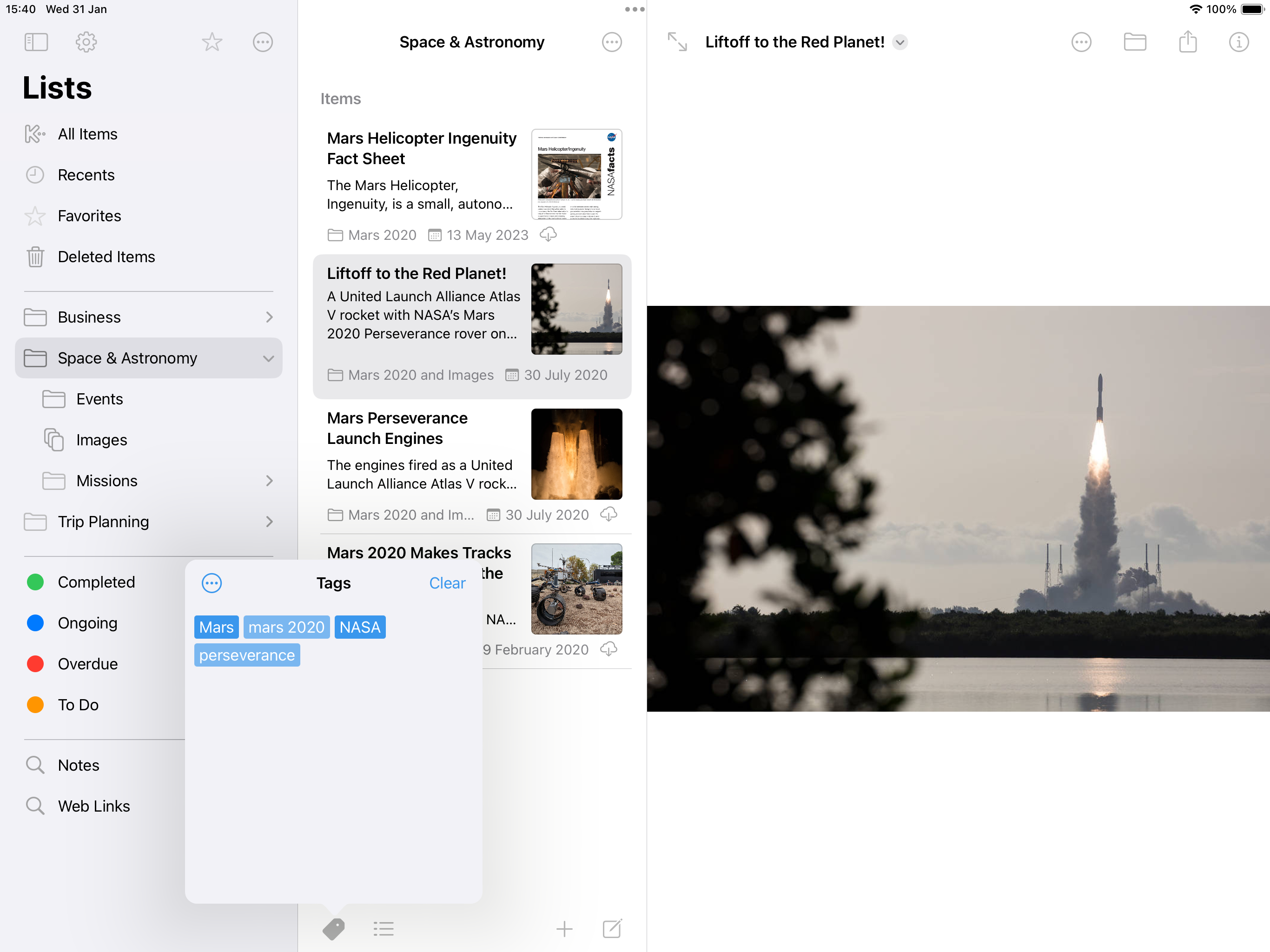Viewport: 1270px width, 952px height.
Task: Download Ingenuity Fact Sheet via cloud icon
Action: [x=549, y=234]
